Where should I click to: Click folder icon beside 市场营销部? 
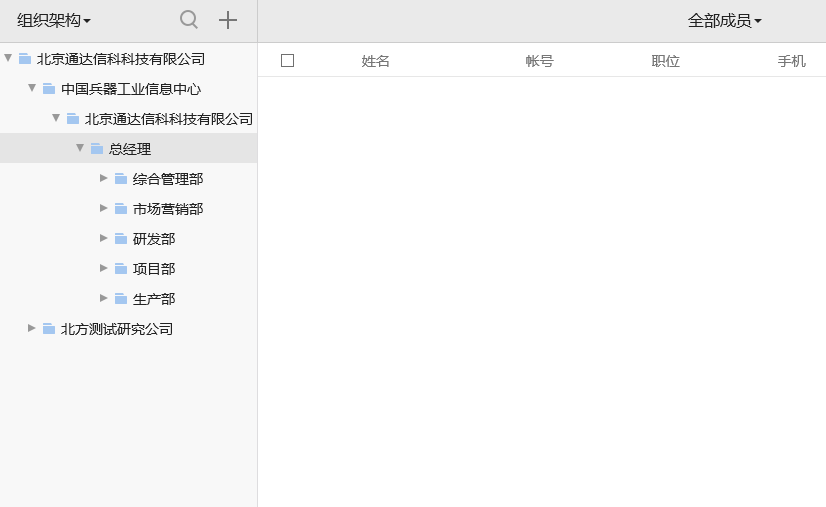coord(121,209)
